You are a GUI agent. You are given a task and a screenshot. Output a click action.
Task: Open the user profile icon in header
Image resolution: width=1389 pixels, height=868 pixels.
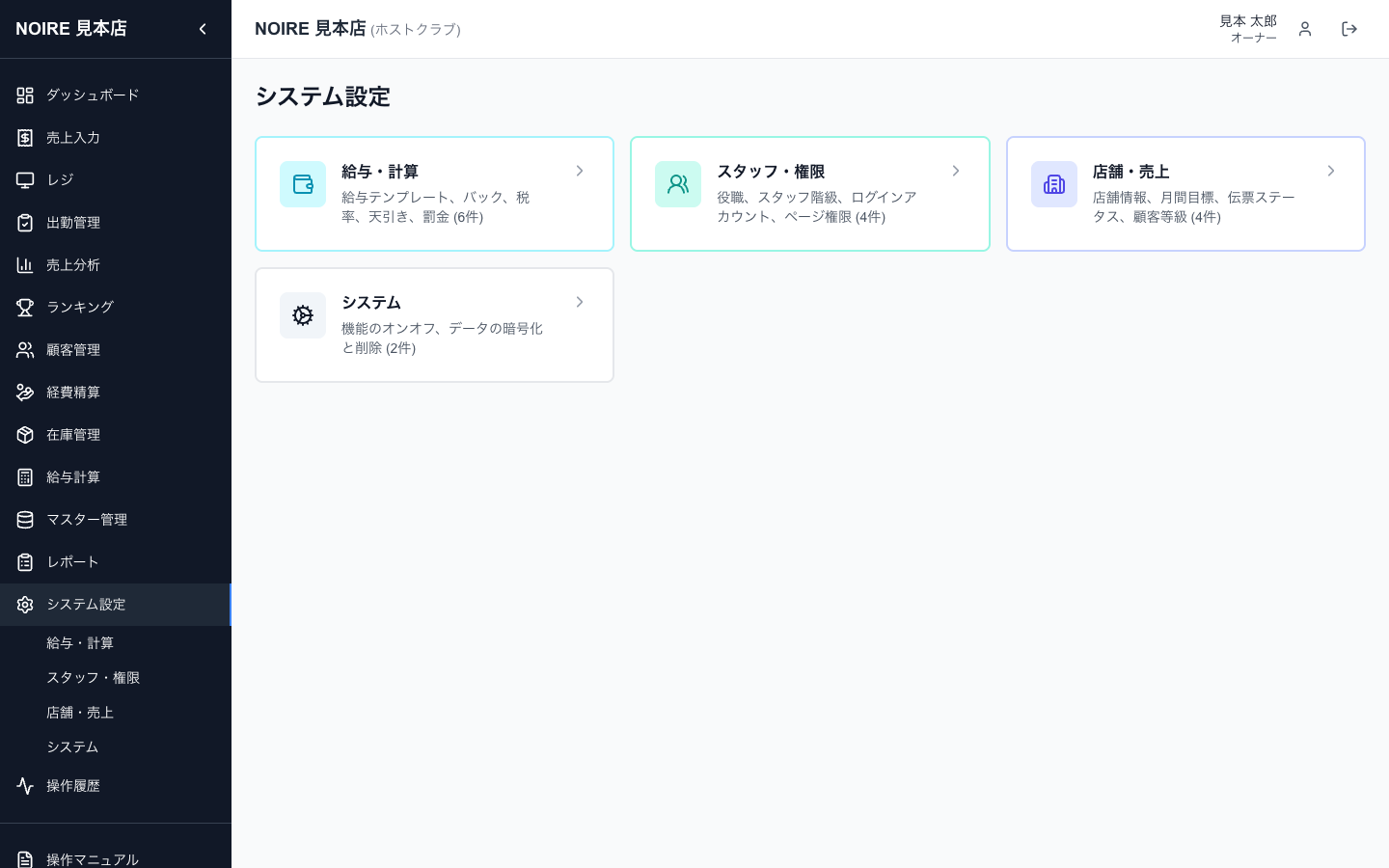click(1305, 29)
